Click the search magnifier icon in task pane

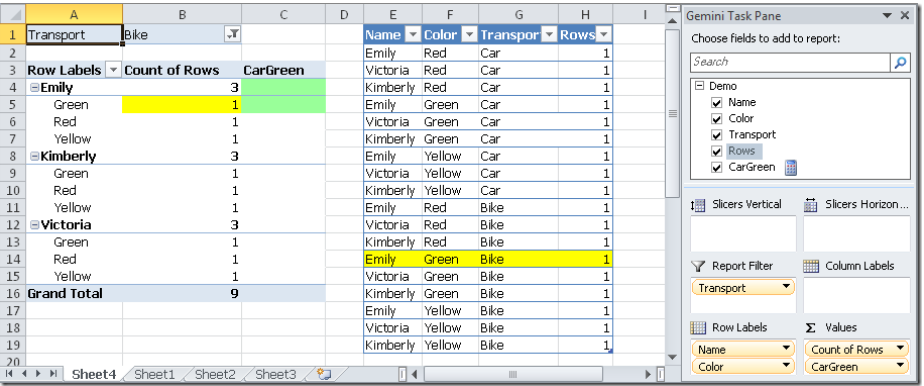[x=900, y=62]
